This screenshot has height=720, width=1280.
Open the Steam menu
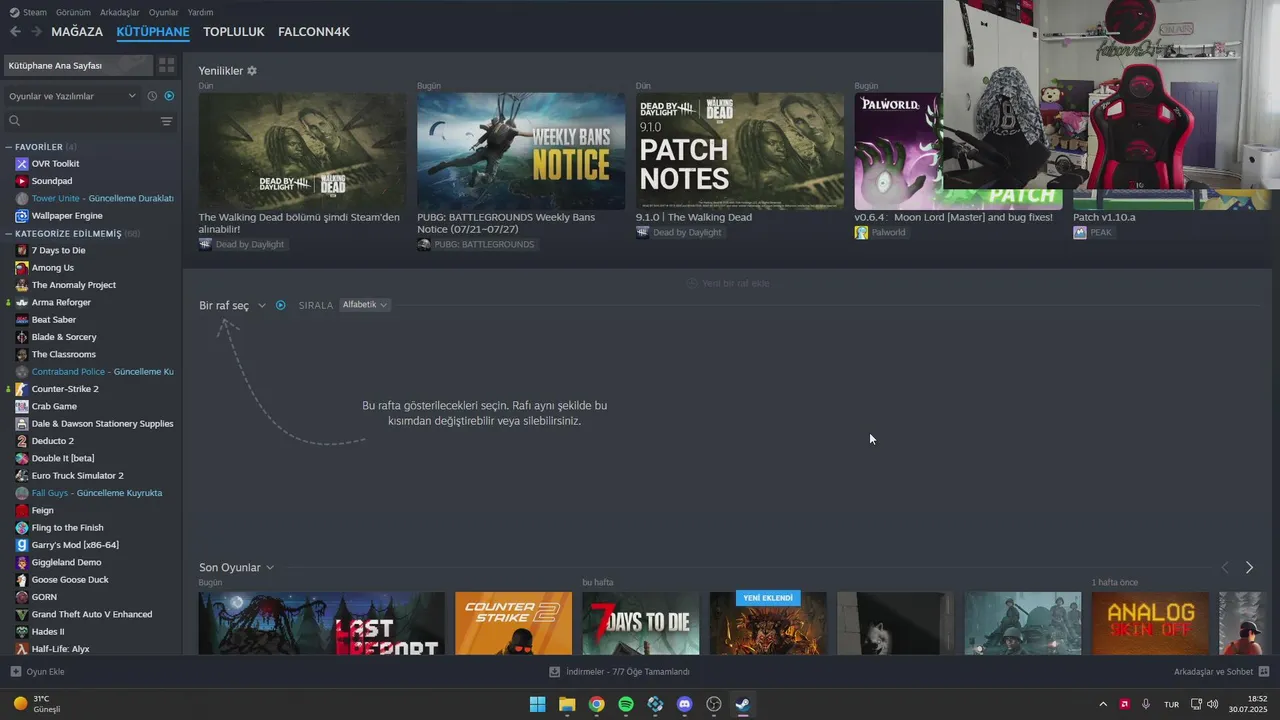tap(35, 12)
